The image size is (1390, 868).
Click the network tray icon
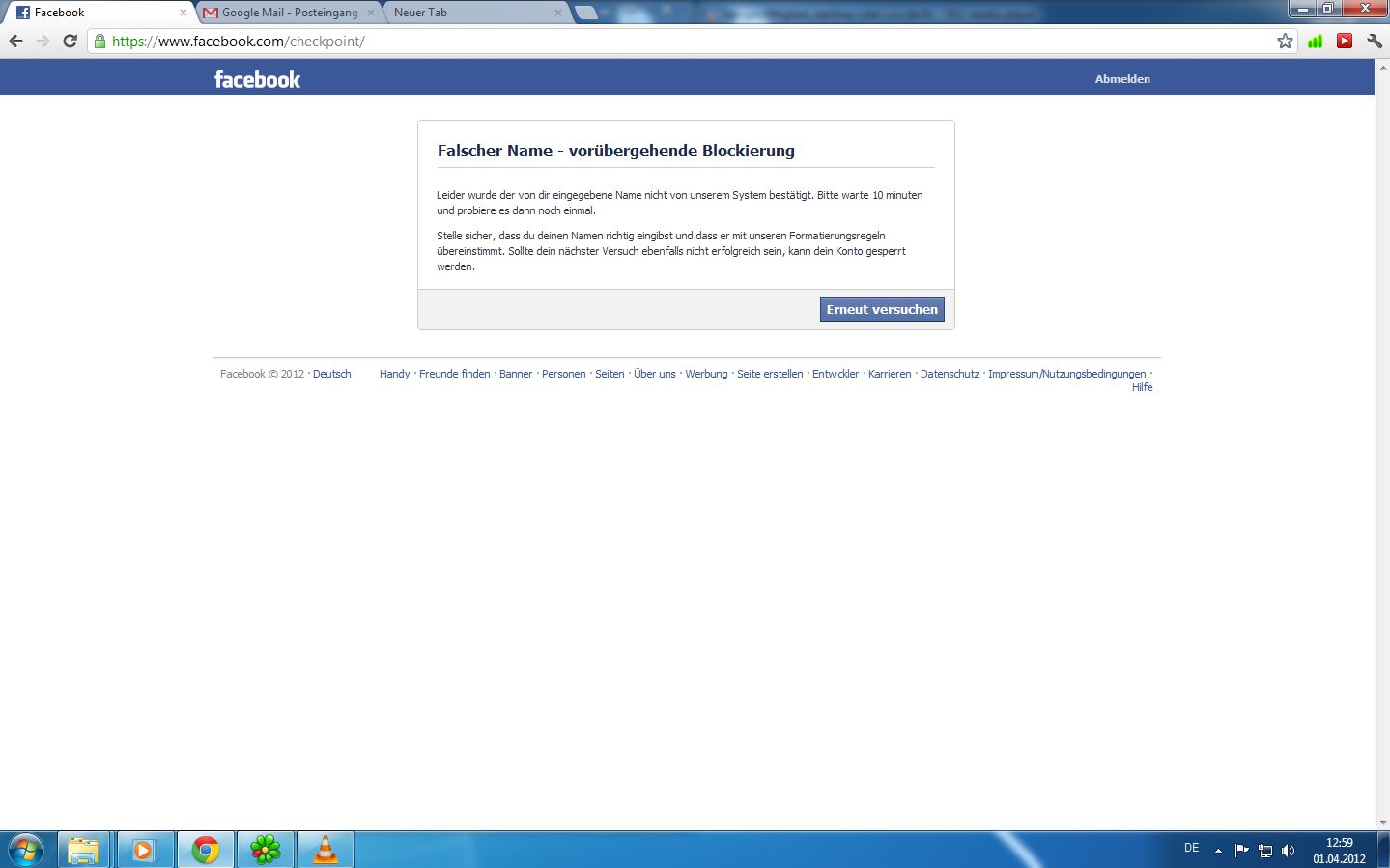point(1265,851)
